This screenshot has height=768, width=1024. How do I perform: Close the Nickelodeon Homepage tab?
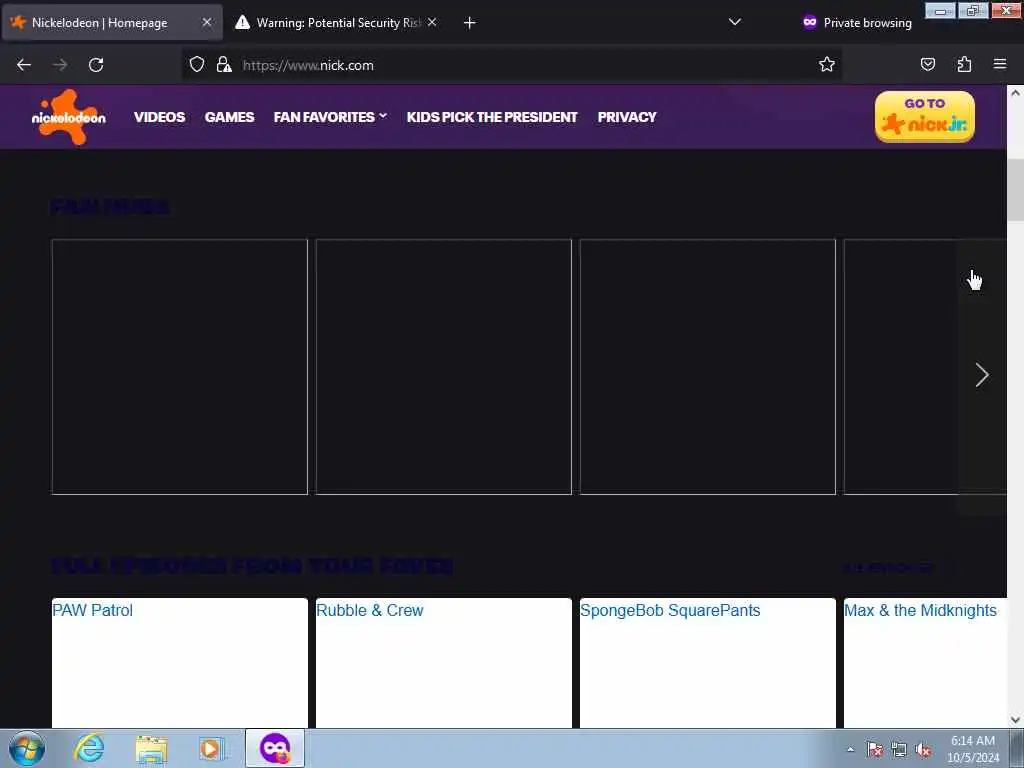[x=206, y=22]
